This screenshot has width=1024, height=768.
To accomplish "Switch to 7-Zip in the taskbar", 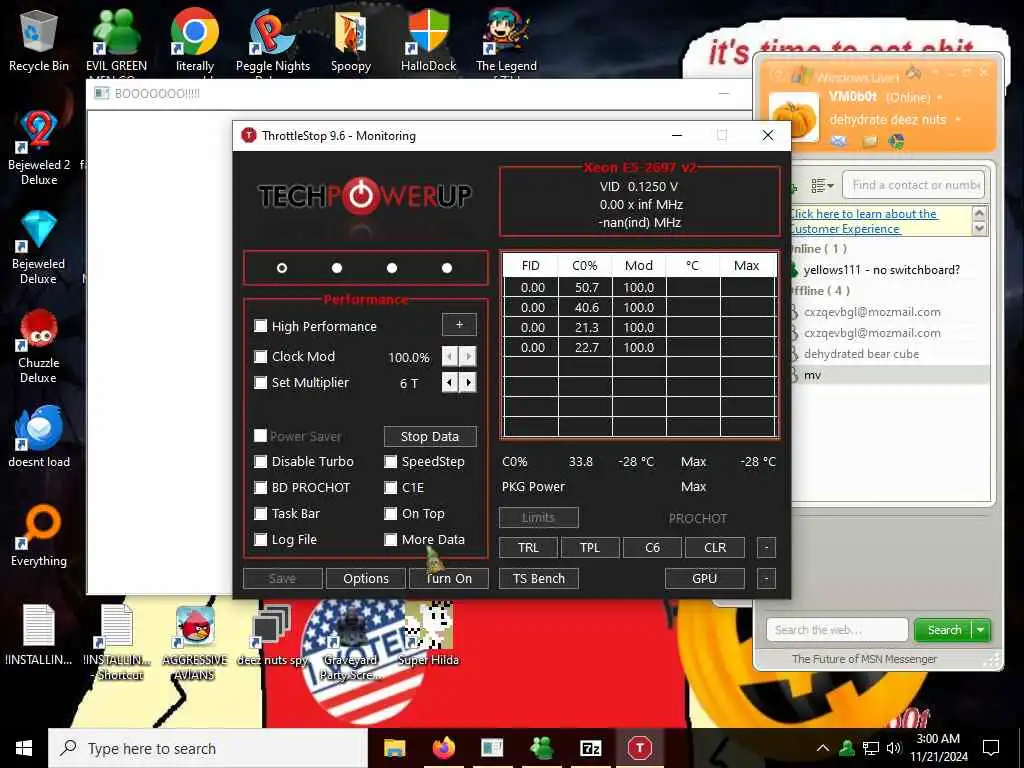I will point(590,748).
